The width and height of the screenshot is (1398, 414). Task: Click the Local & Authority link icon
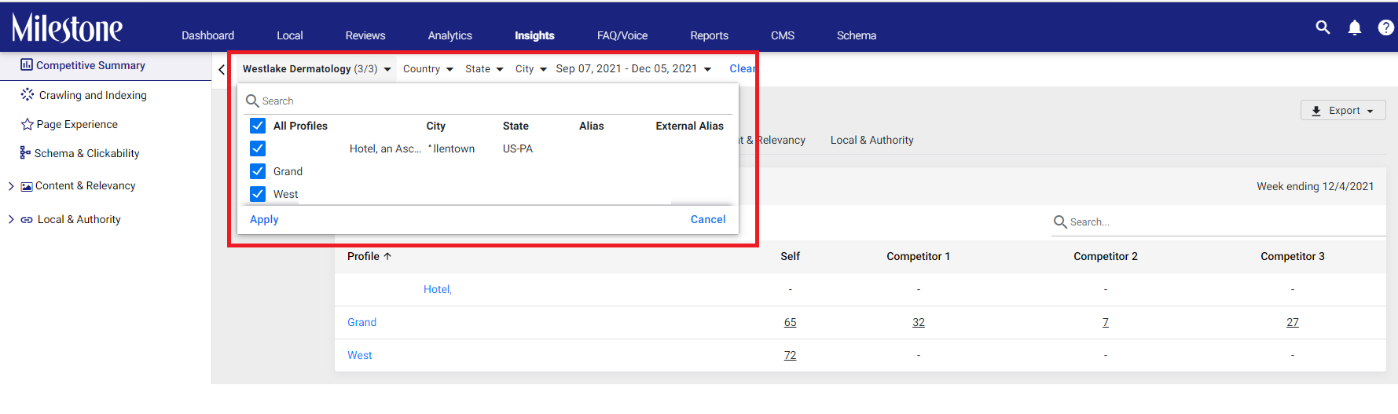point(27,220)
